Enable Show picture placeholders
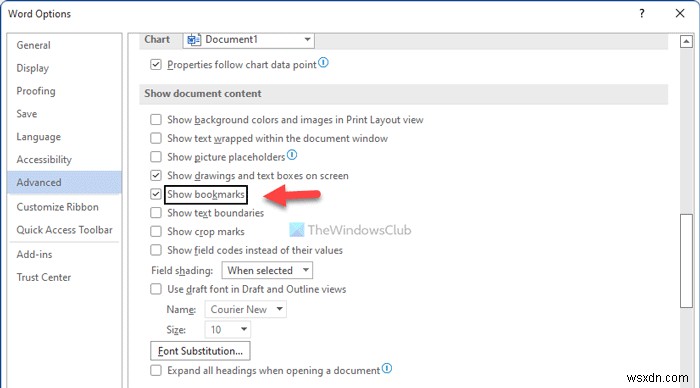This screenshot has width=700, height=388. [x=156, y=157]
